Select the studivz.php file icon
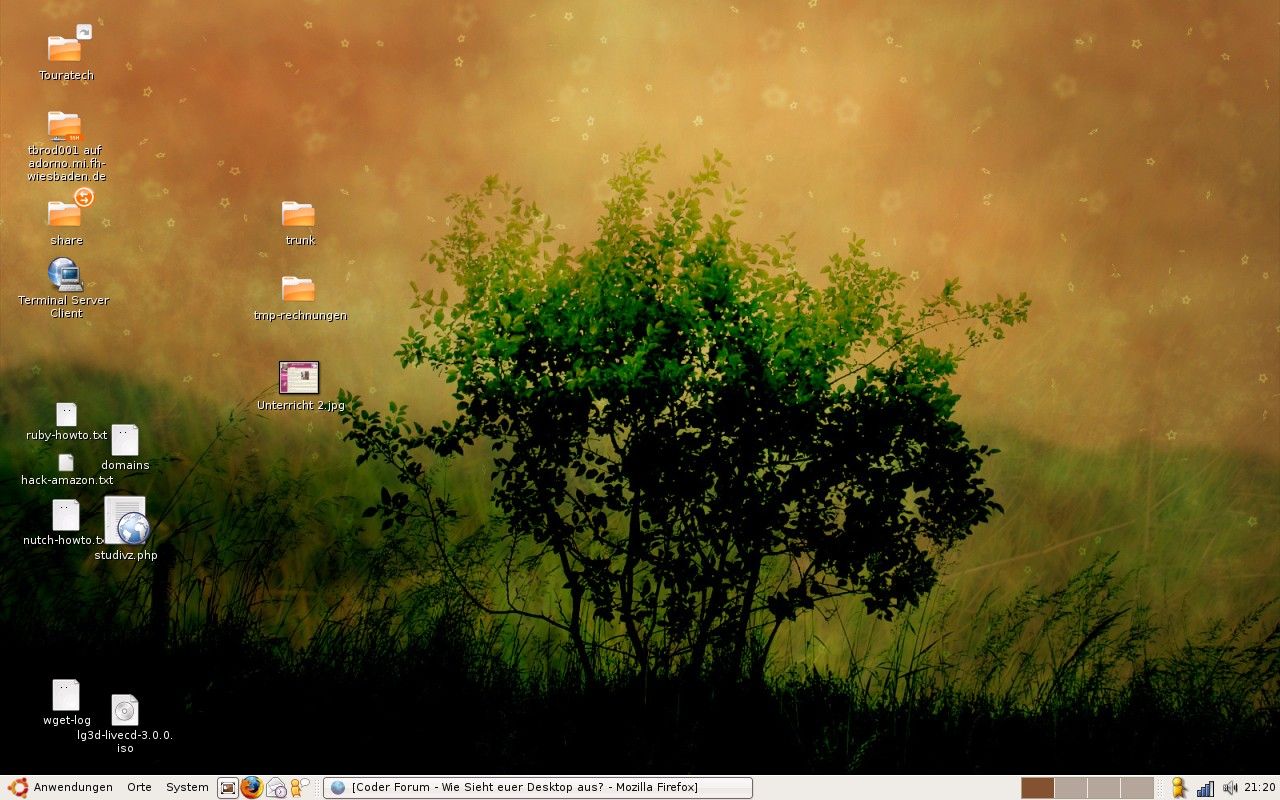The width and height of the screenshot is (1280, 800). pos(126,521)
